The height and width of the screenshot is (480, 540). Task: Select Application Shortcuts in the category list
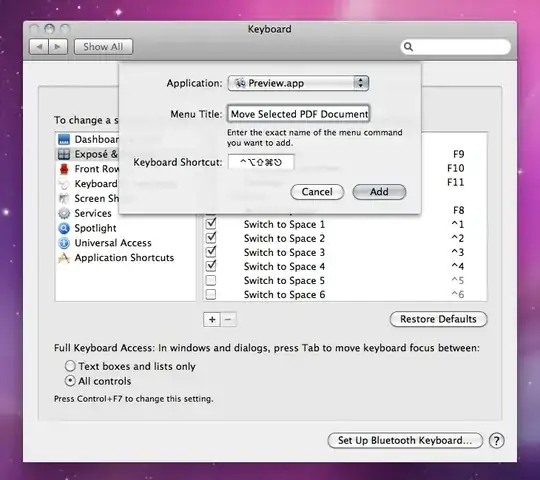point(124,258)
